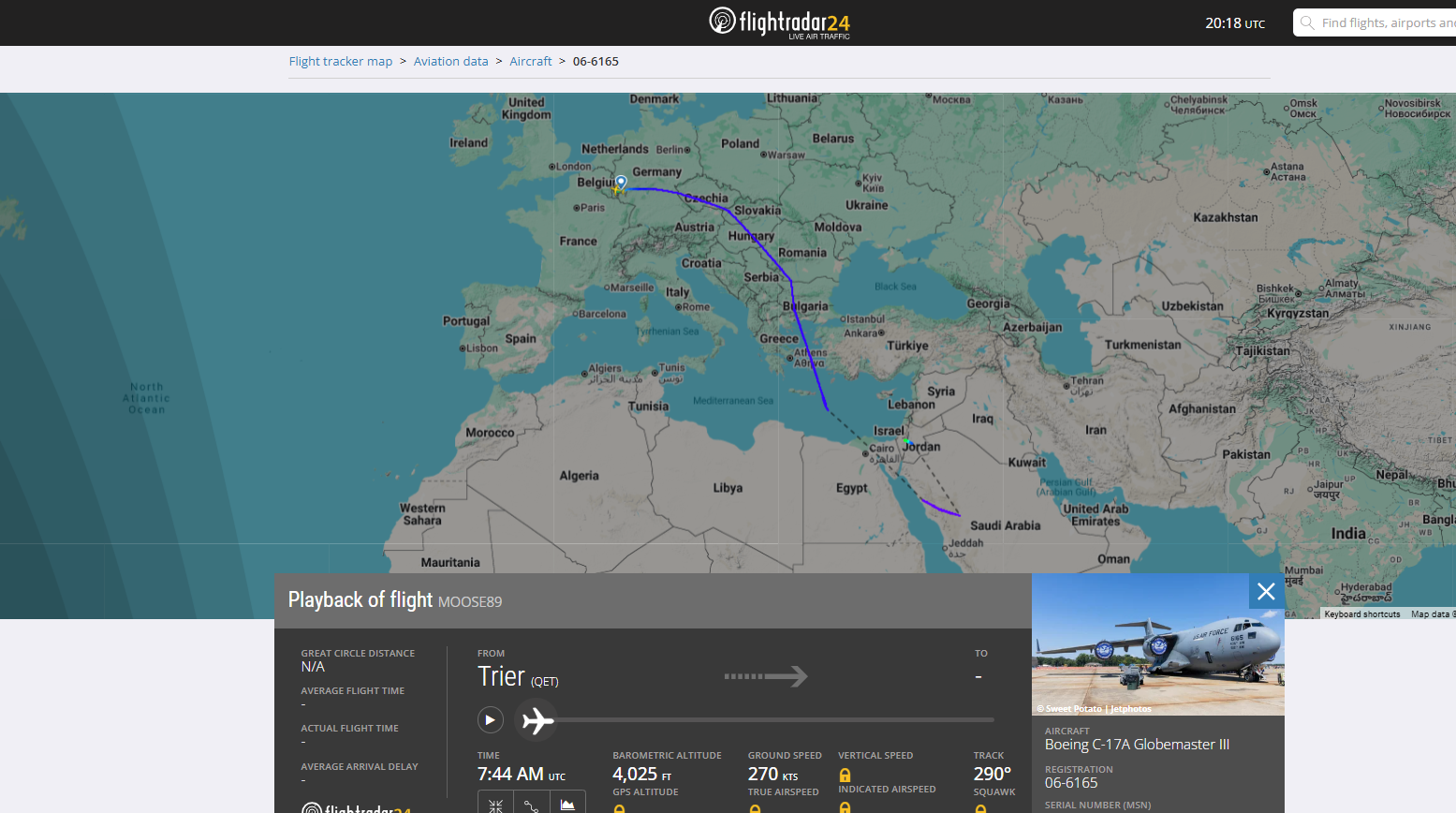Screen dimensions: 1456x813
Task: Click the Vertical Speed lock icon
Action: point(845,775)
